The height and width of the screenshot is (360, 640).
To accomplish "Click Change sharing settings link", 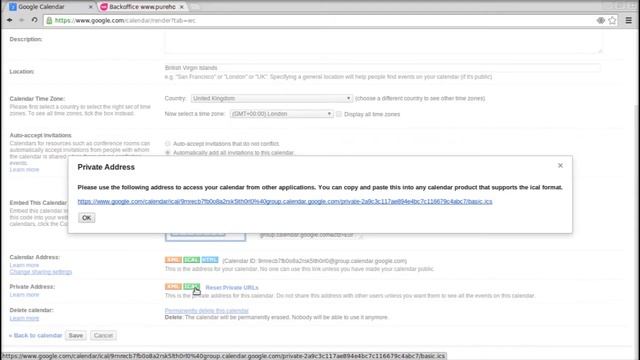I will (41, 272).
